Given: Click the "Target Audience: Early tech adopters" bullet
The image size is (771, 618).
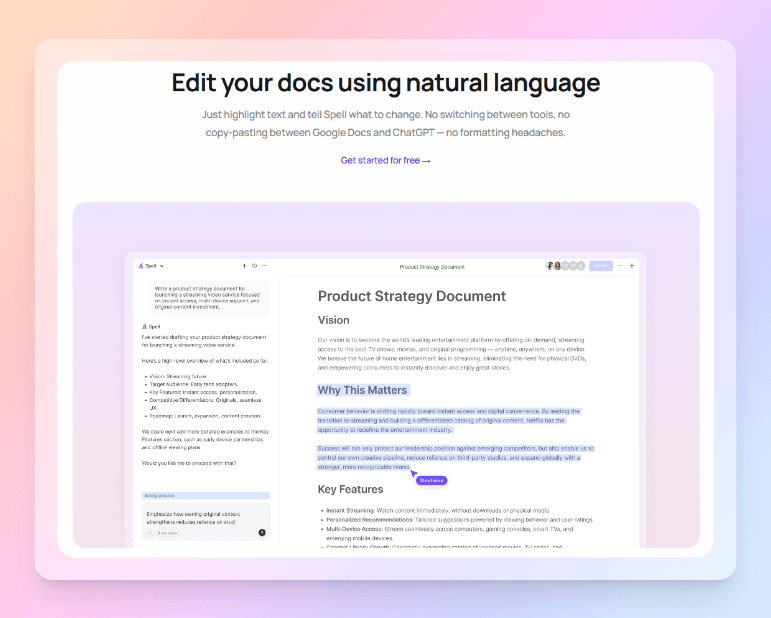Looking at the screenshot, I should [193, 384].
